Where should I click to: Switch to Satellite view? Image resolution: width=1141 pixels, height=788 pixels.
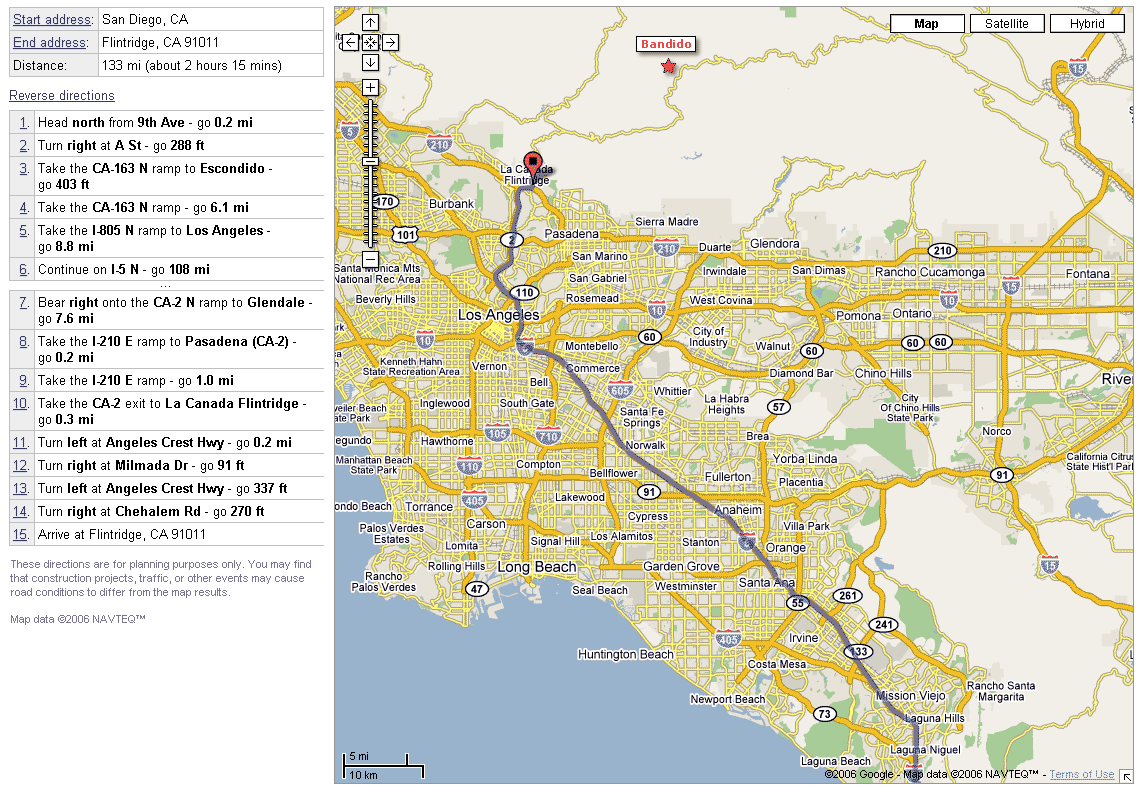[x=1006, y=24]
